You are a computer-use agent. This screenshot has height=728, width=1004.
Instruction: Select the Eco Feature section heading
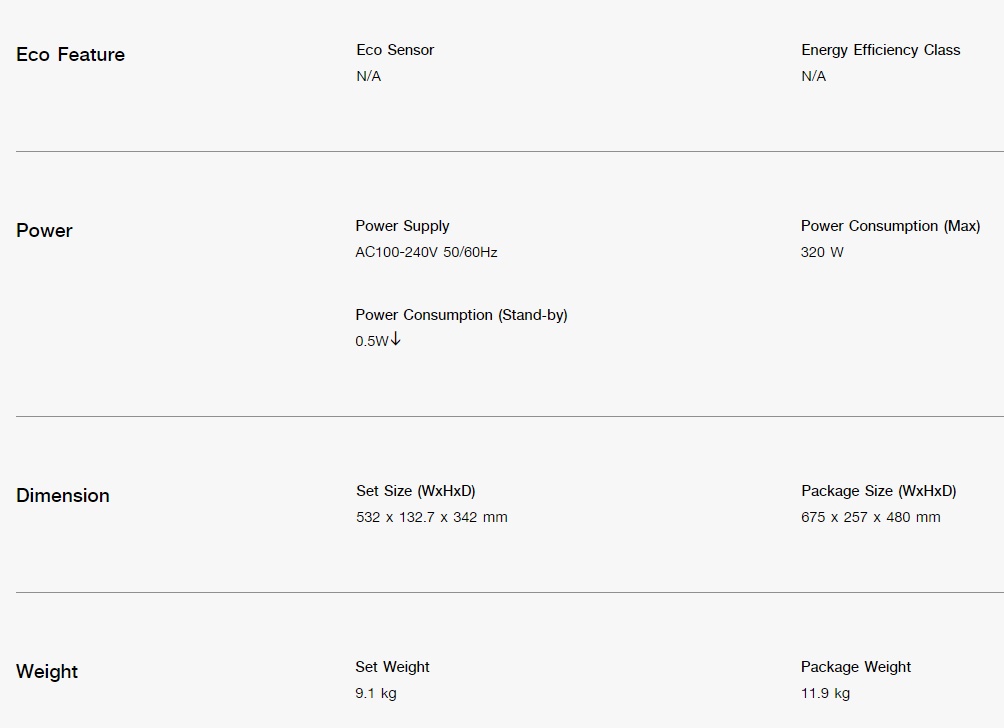pyautogui.click(x=70, y=54)
